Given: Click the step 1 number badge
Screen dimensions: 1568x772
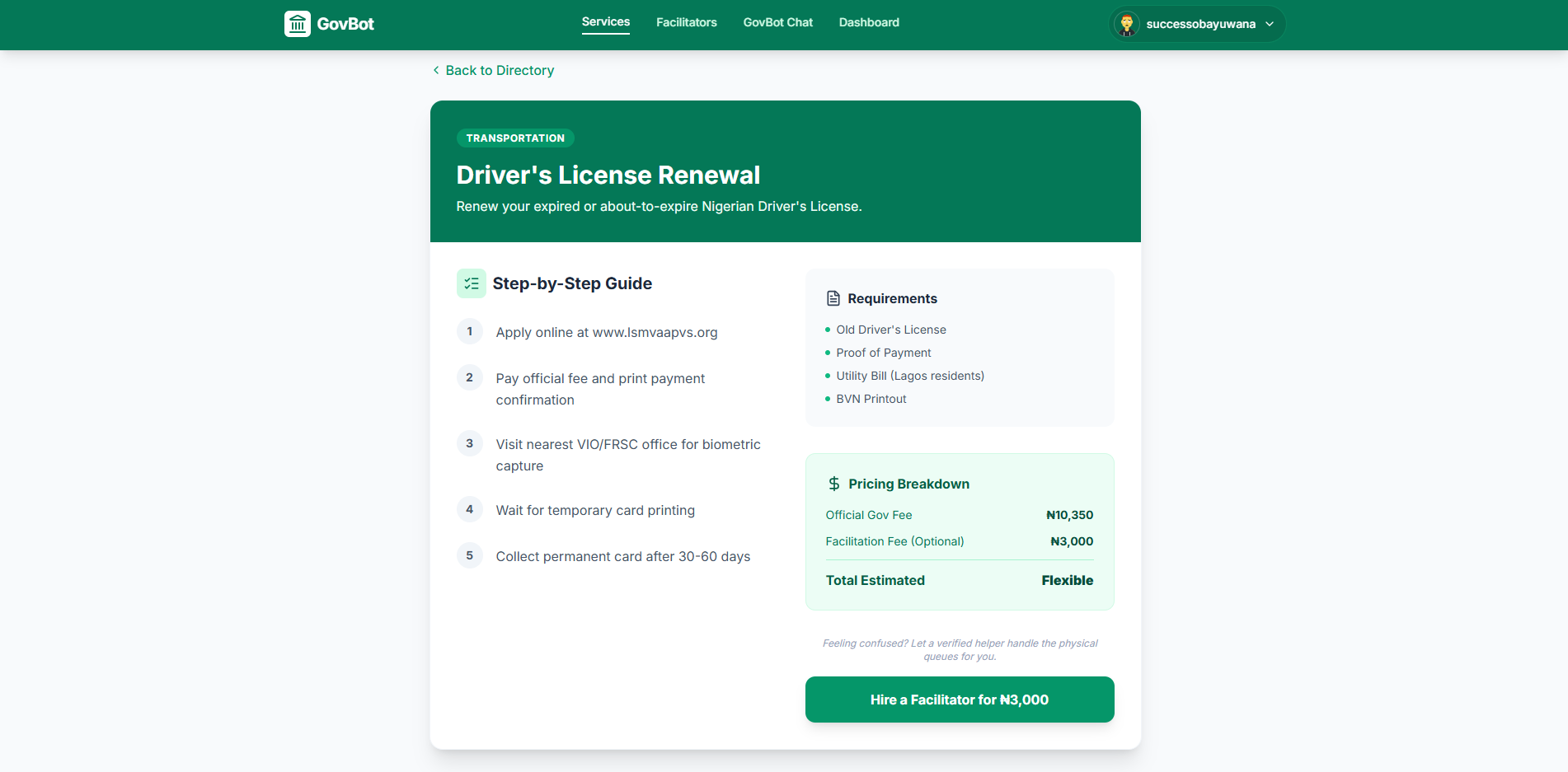Looking at the screenshot, I should 470,331.
